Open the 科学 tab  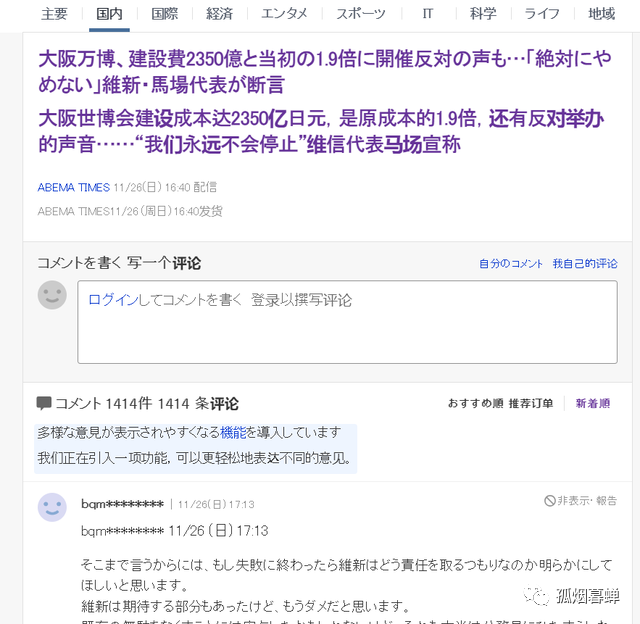click(482, 14)
